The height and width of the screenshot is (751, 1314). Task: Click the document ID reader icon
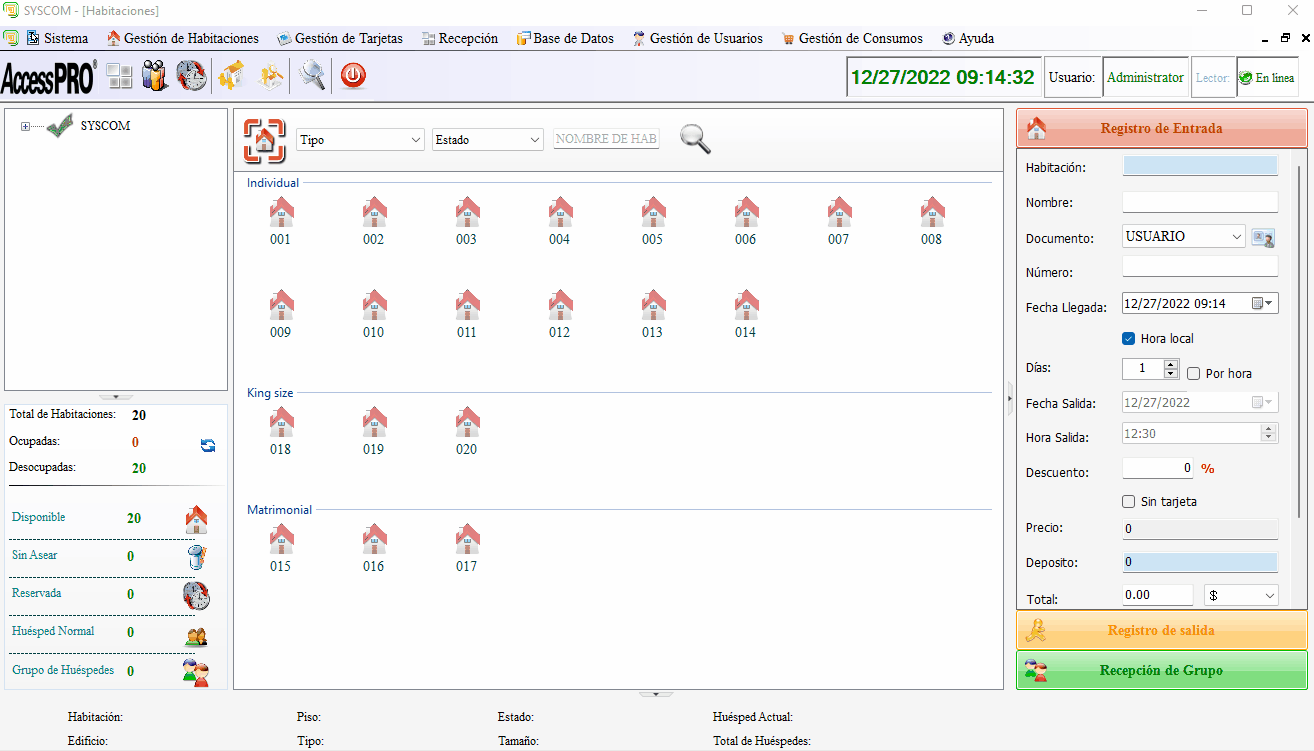click(1264, 238)
